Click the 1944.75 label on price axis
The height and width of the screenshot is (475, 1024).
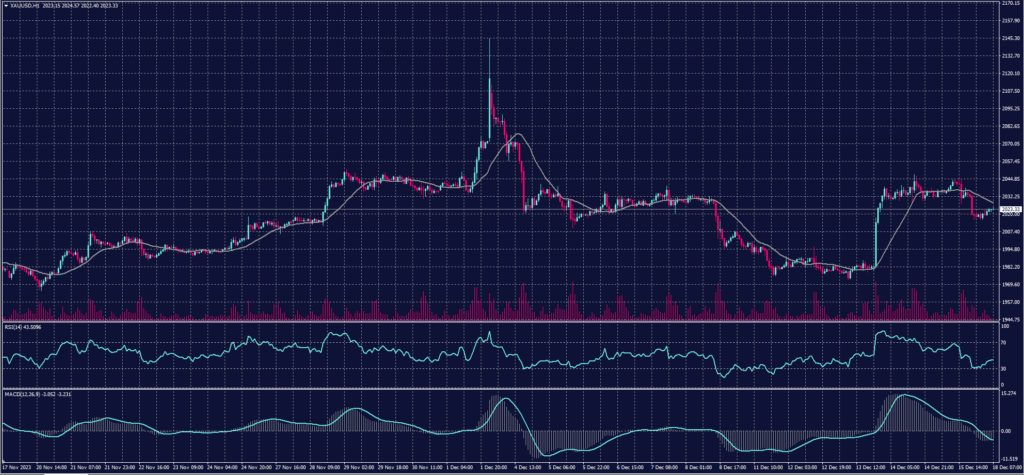point(1008,319)
